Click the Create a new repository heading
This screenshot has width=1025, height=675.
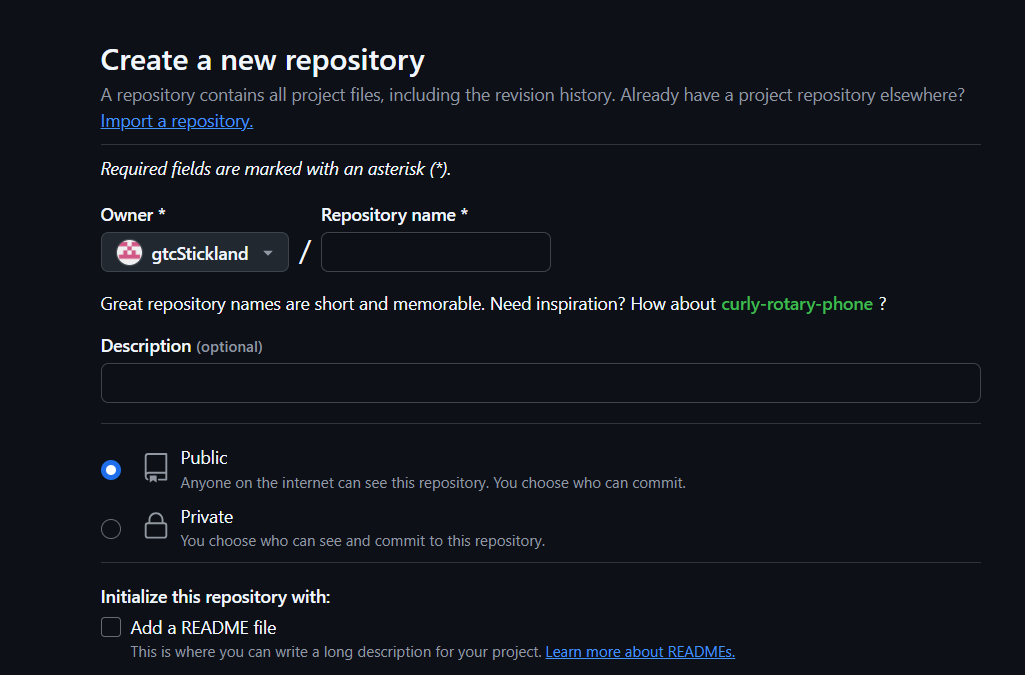[263, 60]
